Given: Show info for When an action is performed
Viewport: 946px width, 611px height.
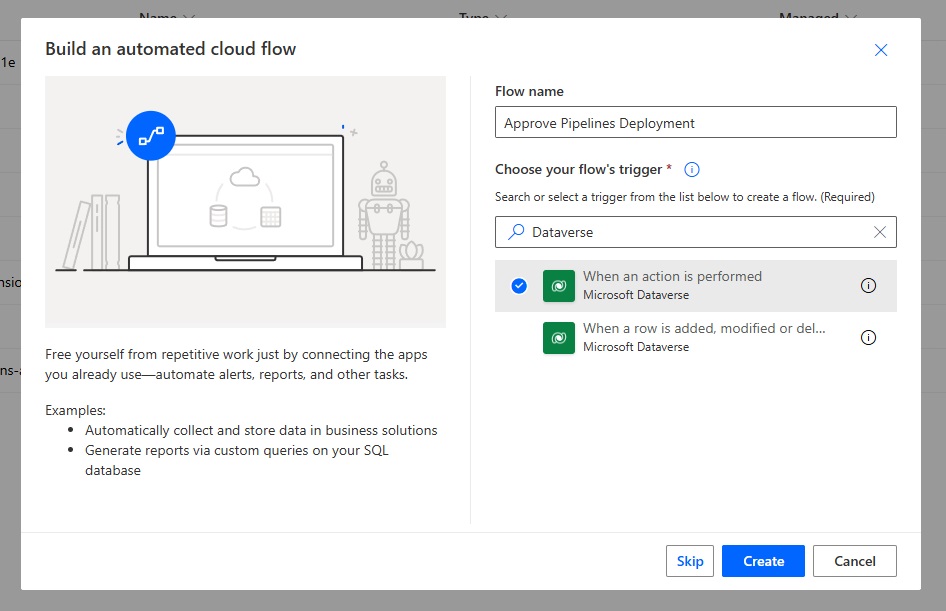Looking at the screenshot, I should [868, 286].
